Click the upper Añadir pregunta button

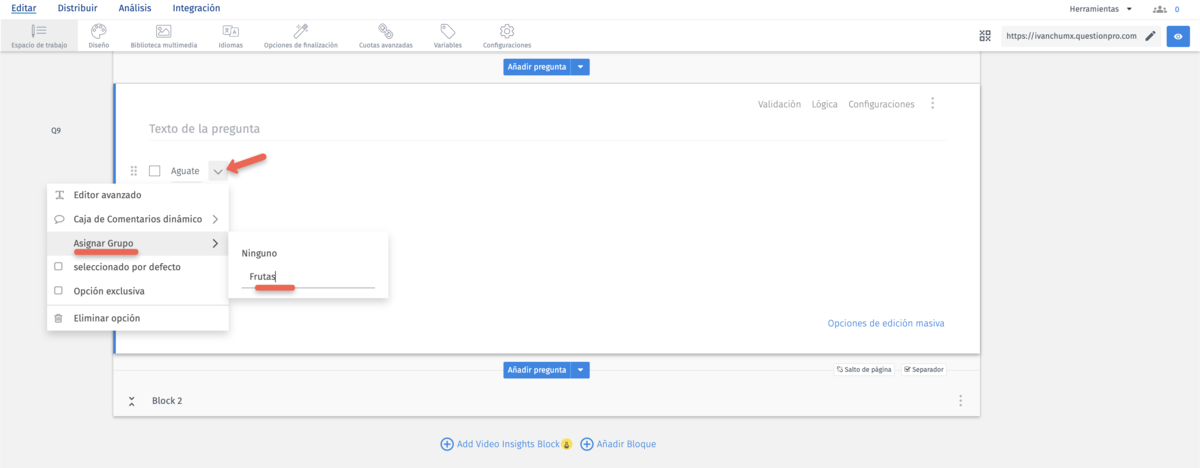pyautogui.click(x=537, y=67)
